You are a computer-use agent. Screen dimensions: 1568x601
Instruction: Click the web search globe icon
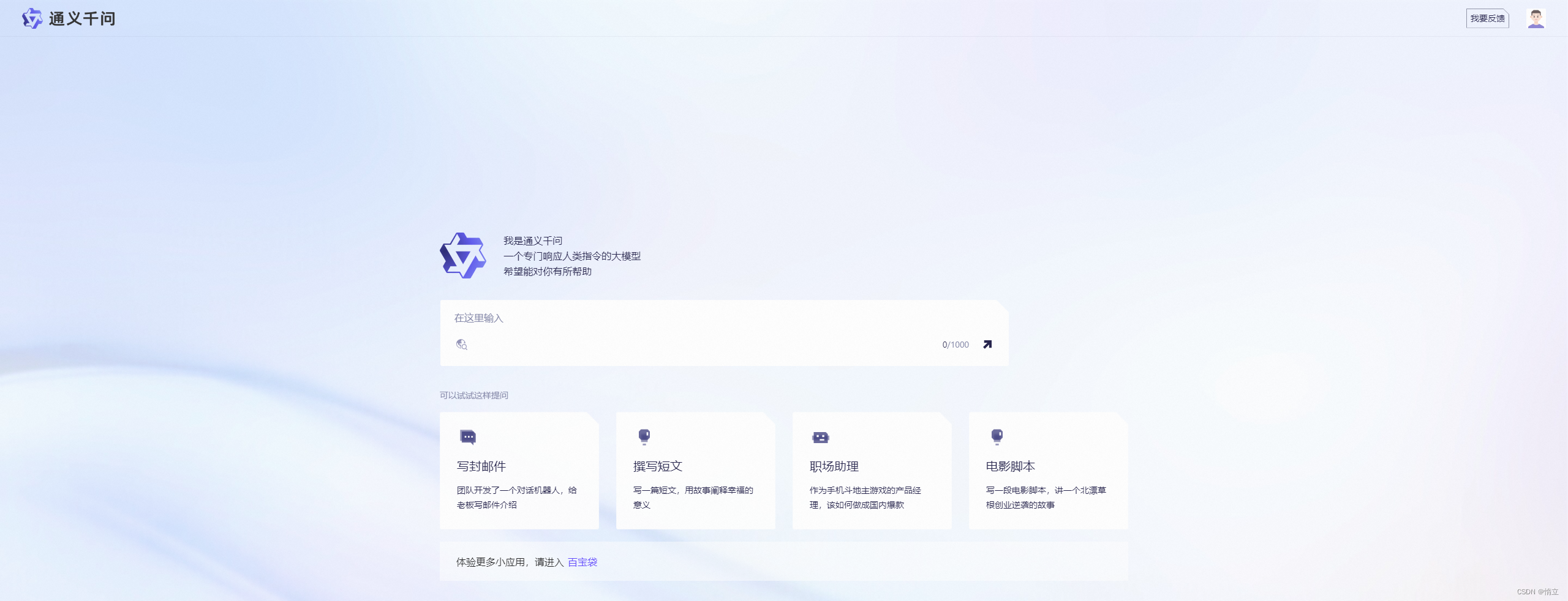(x=462, y=345)
